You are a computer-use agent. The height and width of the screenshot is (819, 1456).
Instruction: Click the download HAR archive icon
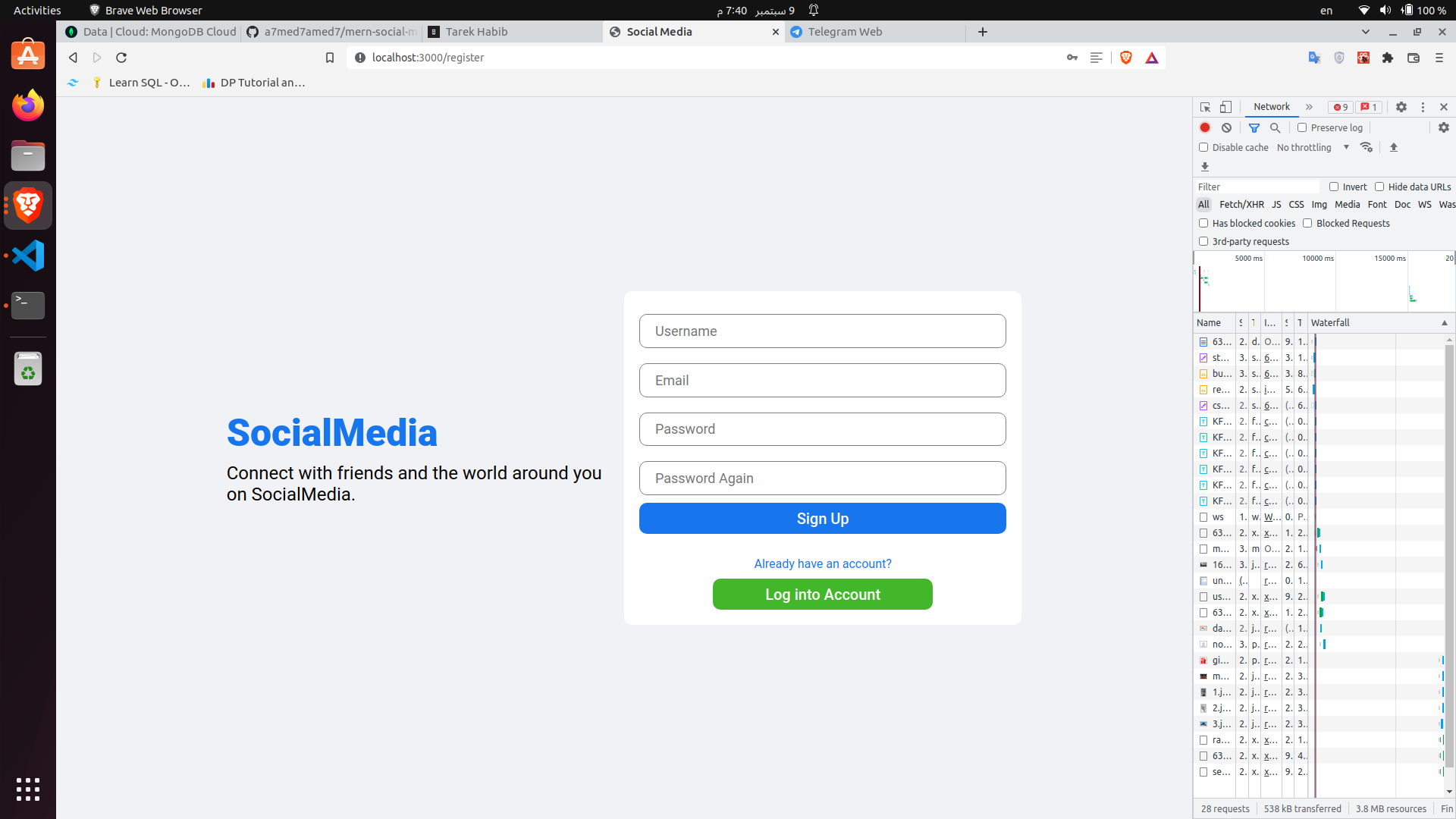1205,166
